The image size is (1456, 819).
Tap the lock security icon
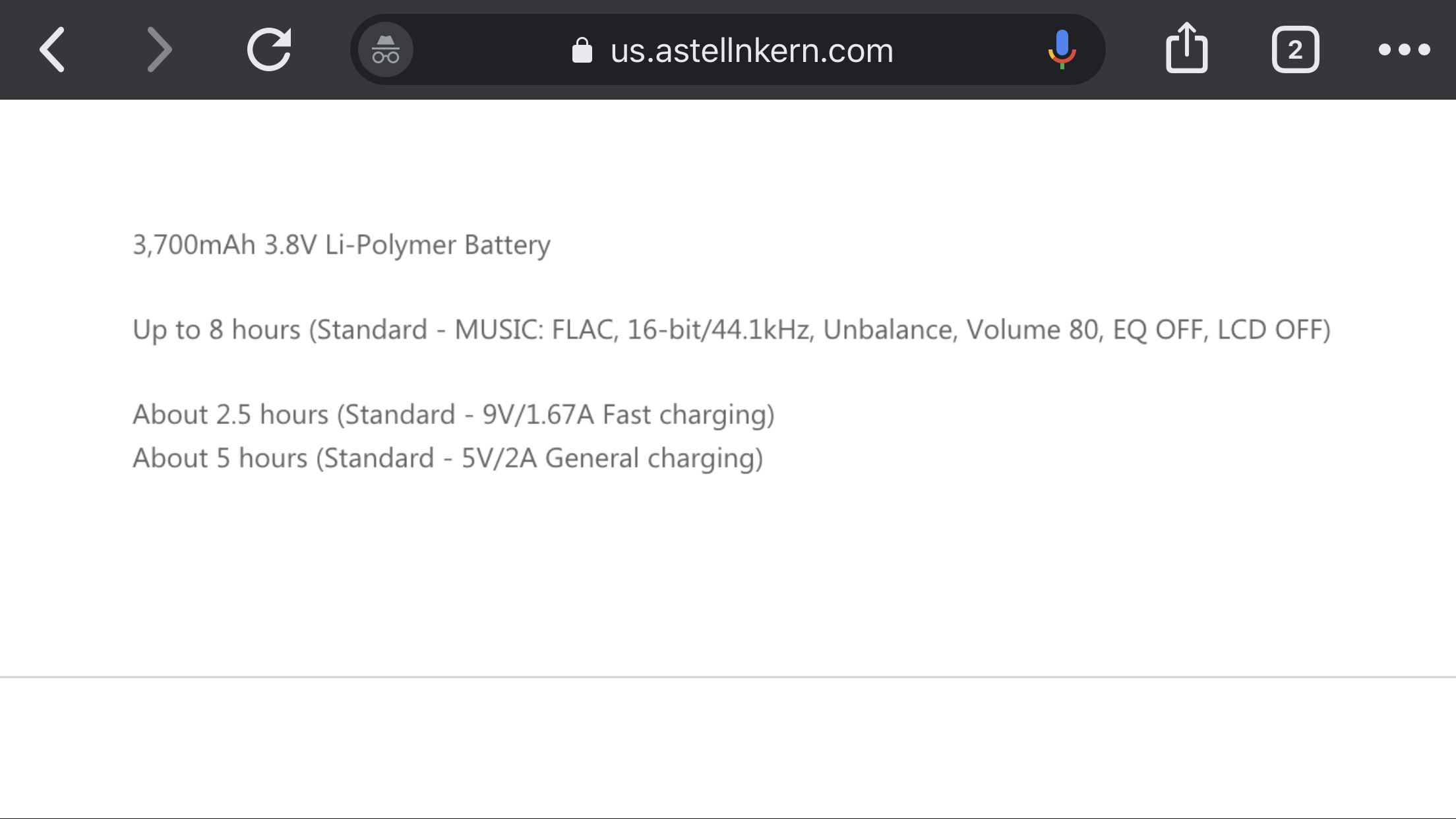pyautogui.click(x=582, y=50)
